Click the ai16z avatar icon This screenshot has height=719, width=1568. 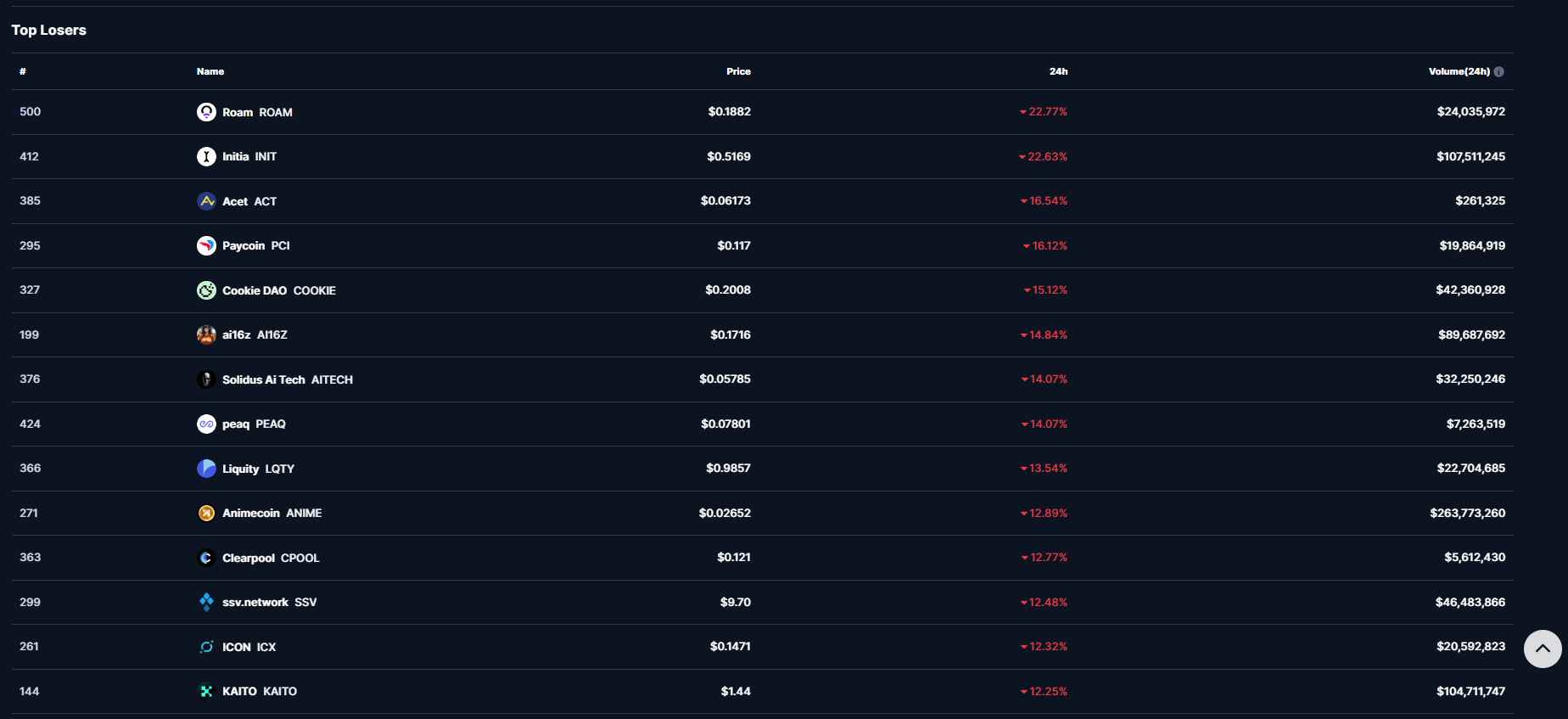coord(206,334)
